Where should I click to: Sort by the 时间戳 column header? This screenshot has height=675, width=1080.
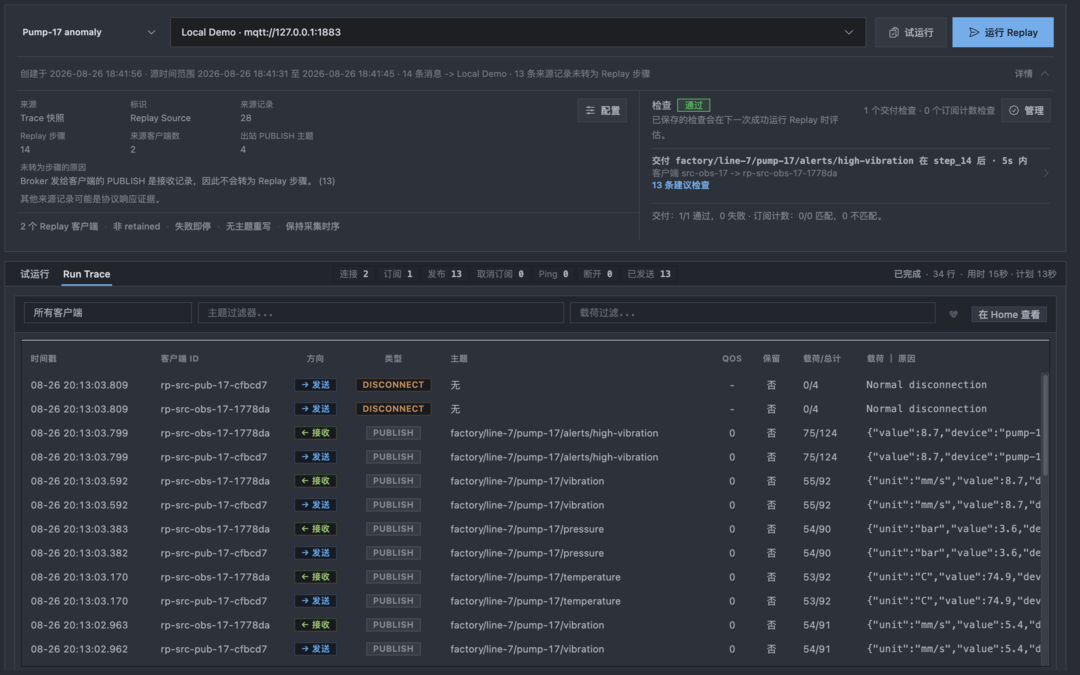click(43, 359)
